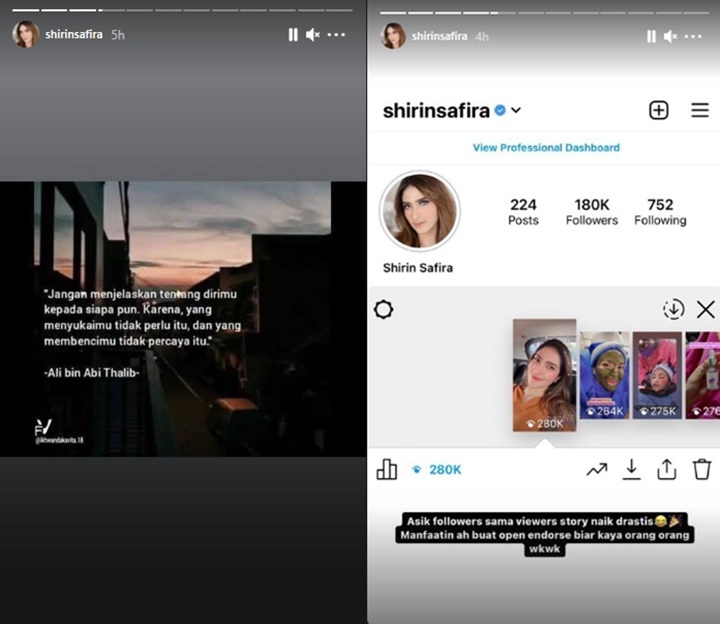Open shirinsafira avatar on right story
Image resolution: width=720 pixels, height=624 pixels.
pos(394,36)
